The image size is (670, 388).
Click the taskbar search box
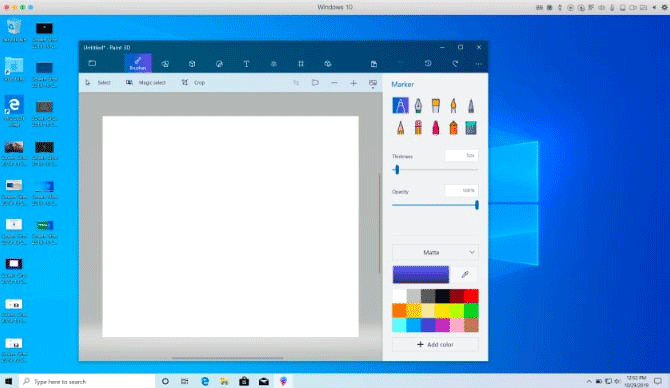point(87,381)
